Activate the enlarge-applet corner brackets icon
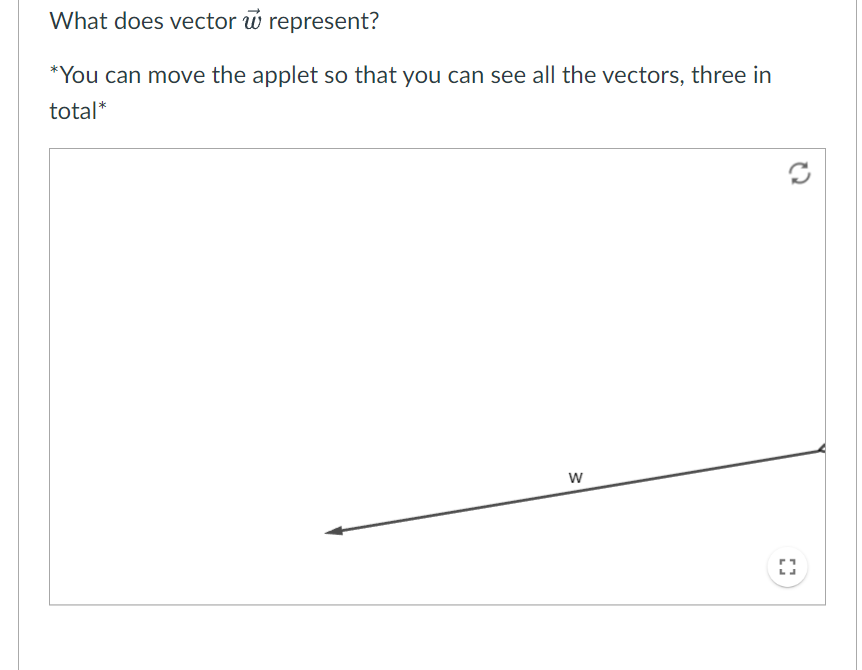This screenshot has width=862, height=670. 787,567
